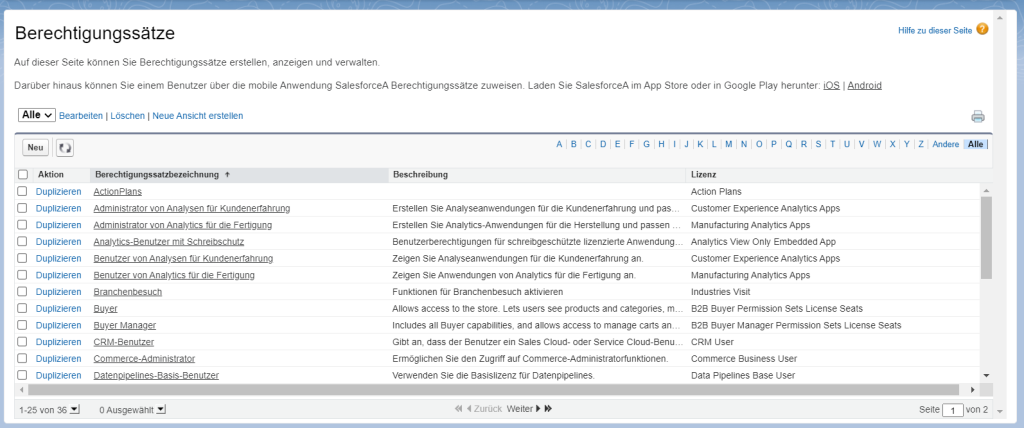Image resolution: width=1024 pixels, height=428 pixels.
Task: Open Neue Ansicht erstellen link
Action: coord(197,116)
